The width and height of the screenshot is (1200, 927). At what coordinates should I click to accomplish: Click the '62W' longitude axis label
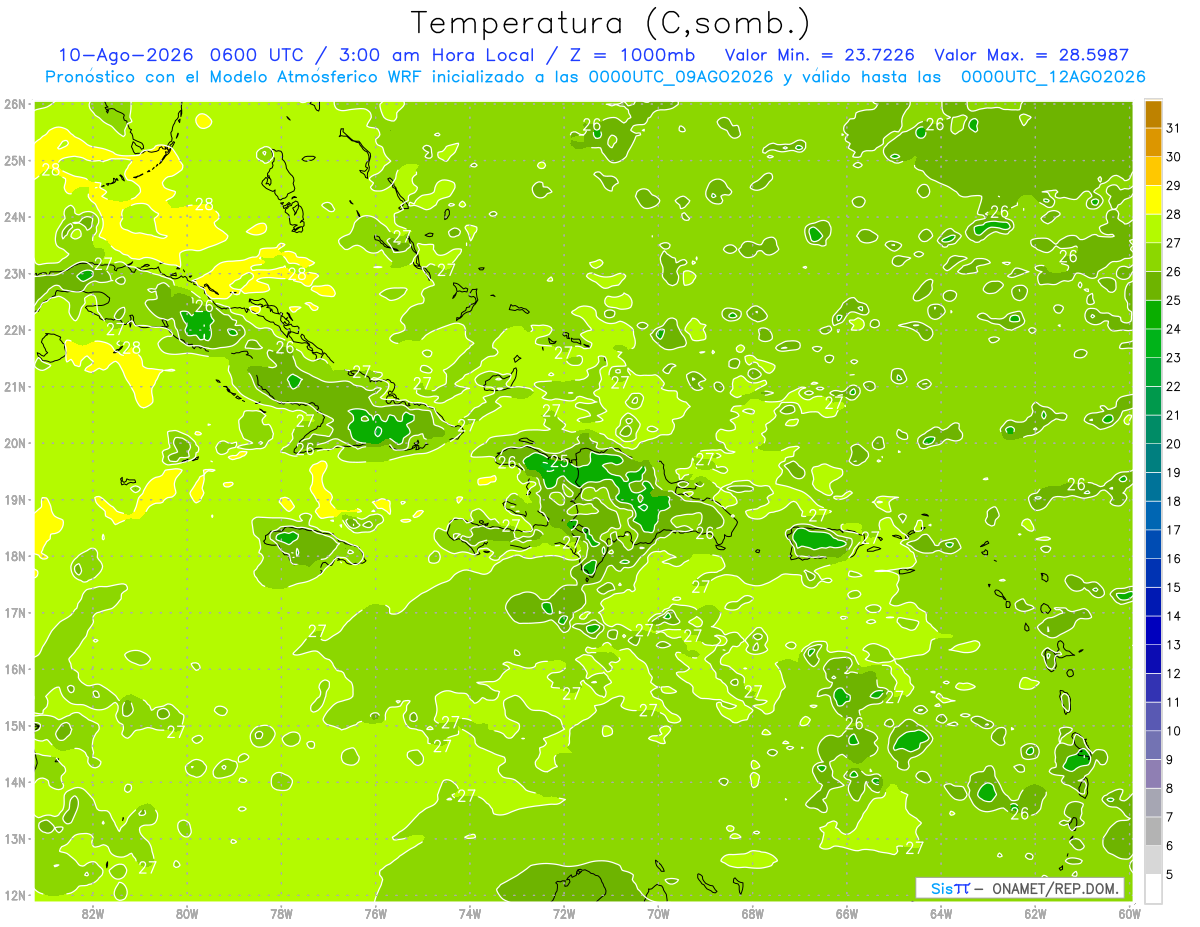coord(1035,914)
